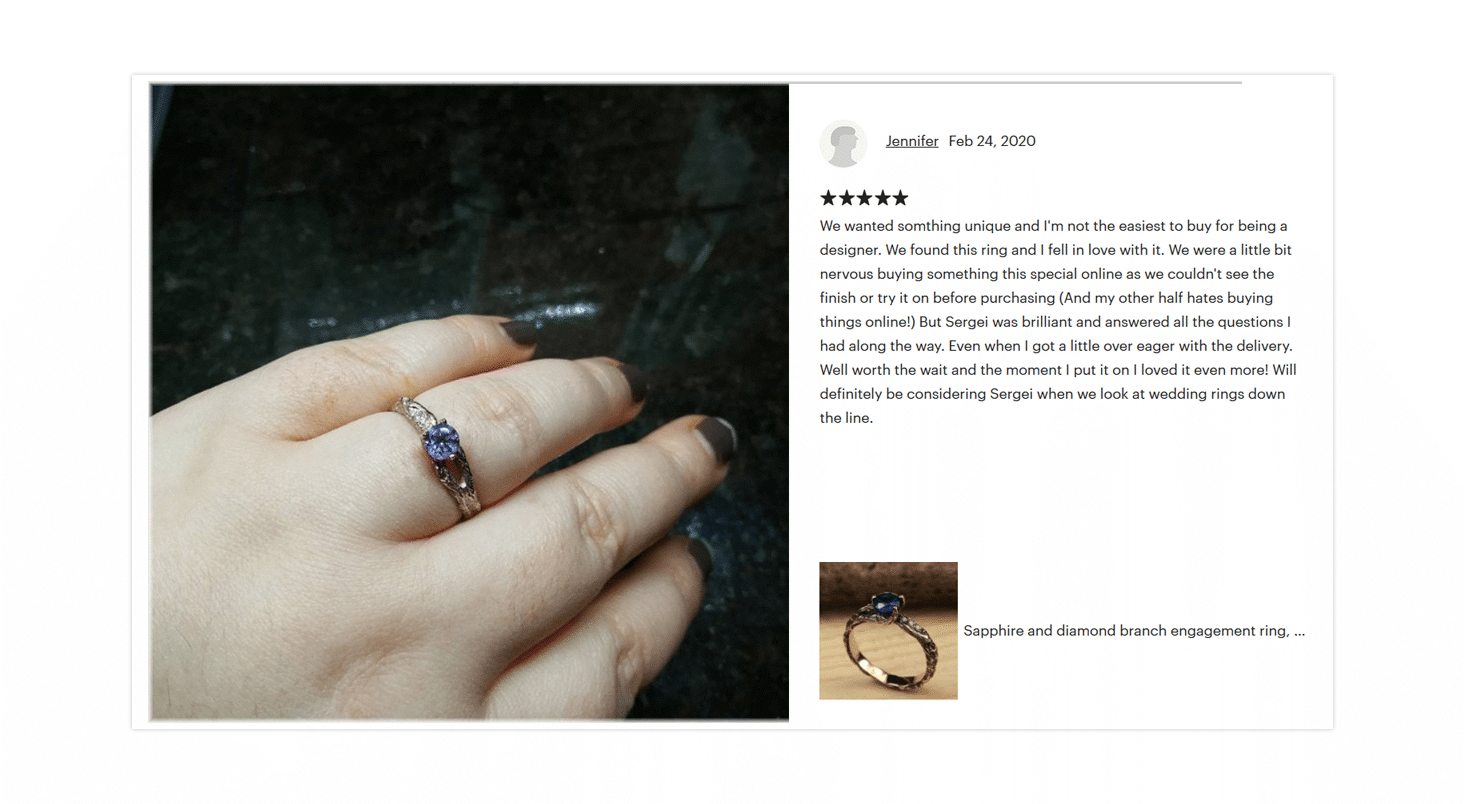Click the dark nail polish on the index finger
Viewport: 1466px width, 804px height.
pyautogui.click(x=521, y=331)
